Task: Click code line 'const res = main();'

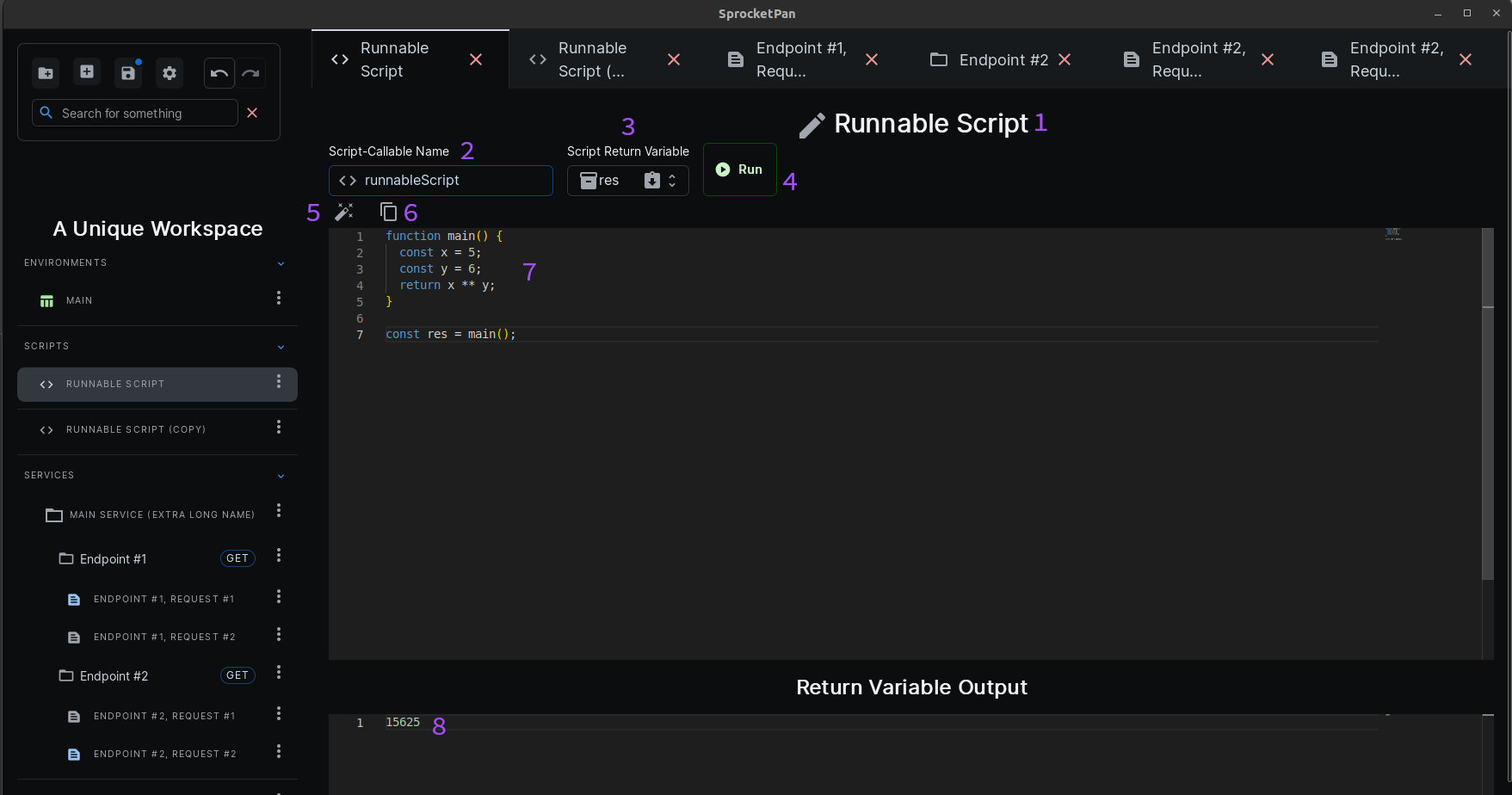Action: click(x=450, y=334)
